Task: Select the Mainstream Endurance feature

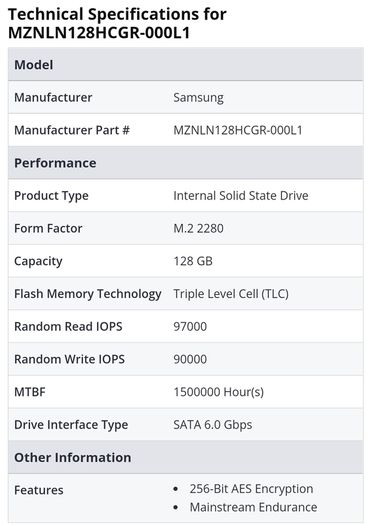Action: click(x=253, y=507)
